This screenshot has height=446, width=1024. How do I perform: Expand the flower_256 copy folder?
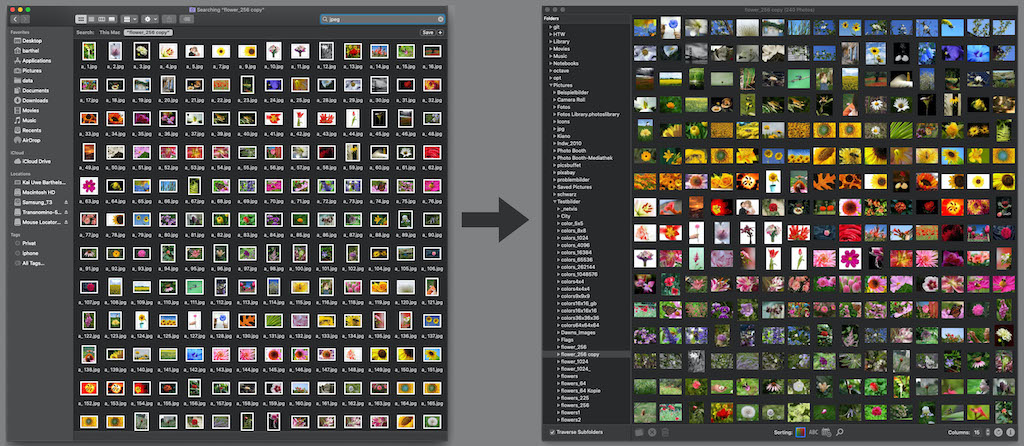[559, 355]
